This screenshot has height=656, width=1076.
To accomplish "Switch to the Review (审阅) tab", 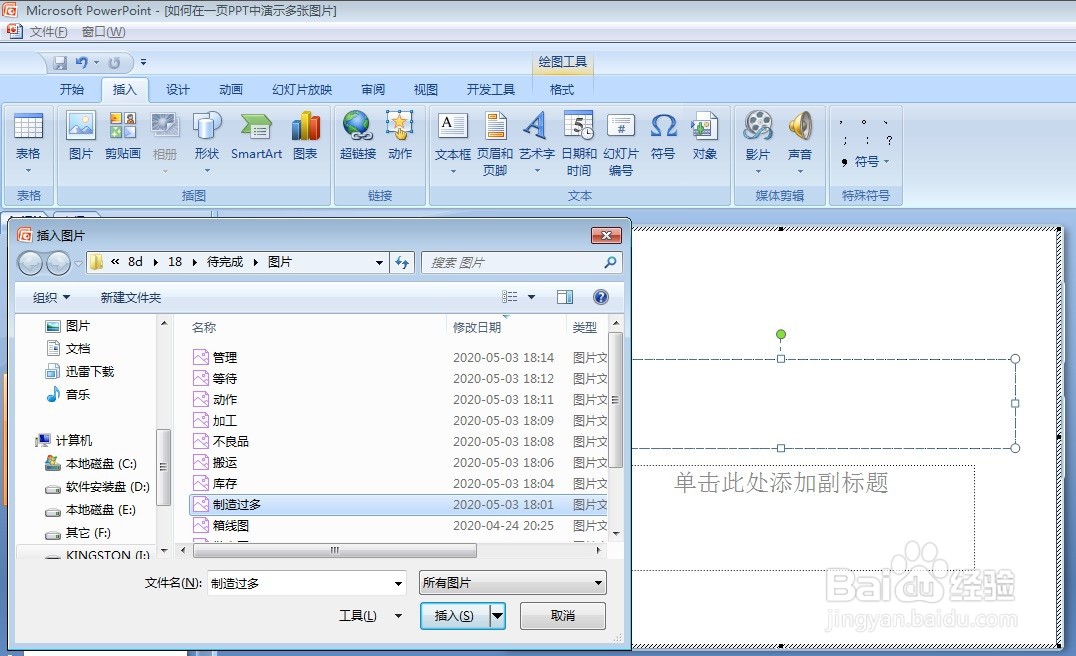I will coord(373,89).
